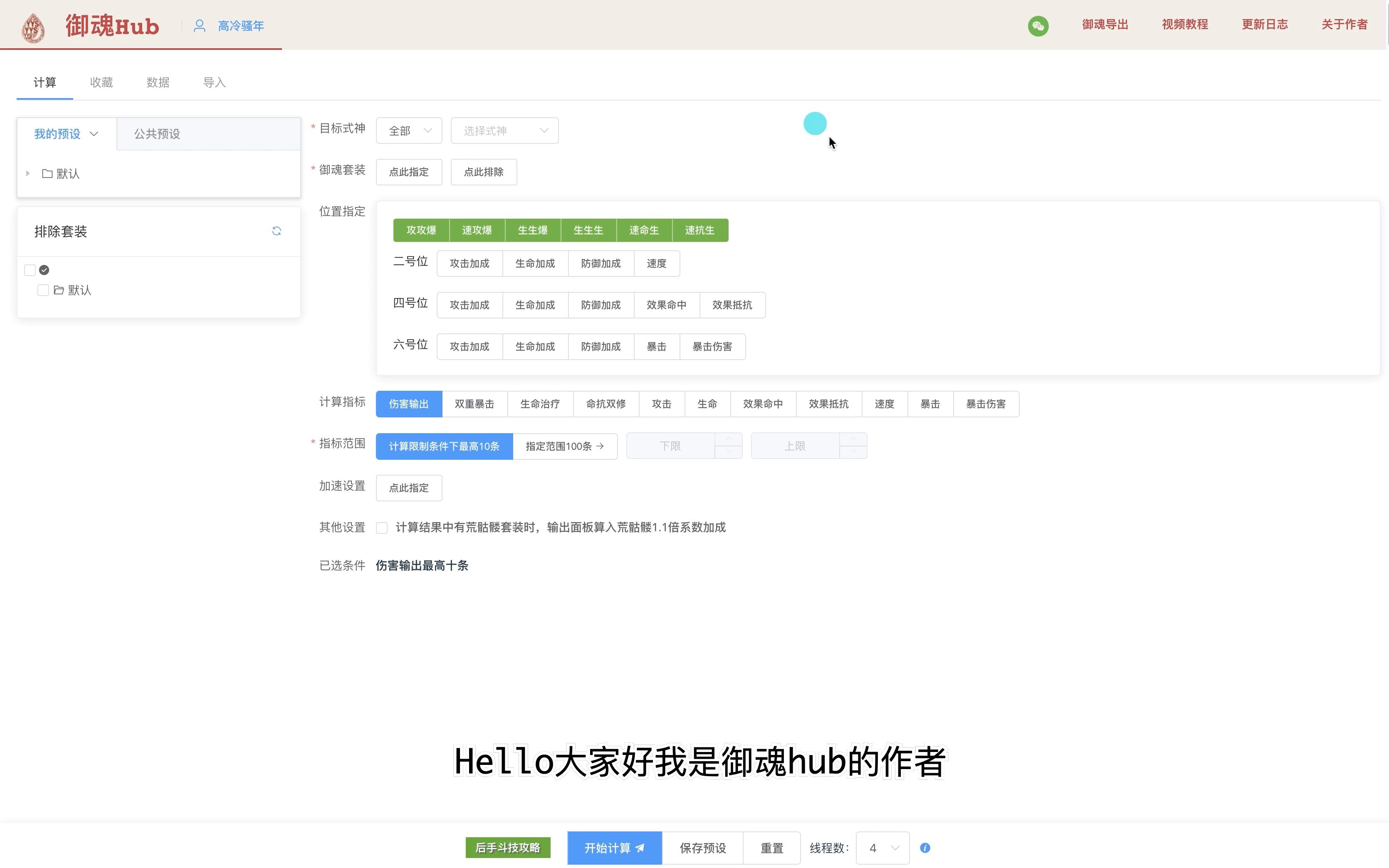The width and height of the screenshot is (1389, 868).
Task: Select 效果抵抗 for 四号位
Action: pos(732,305)
